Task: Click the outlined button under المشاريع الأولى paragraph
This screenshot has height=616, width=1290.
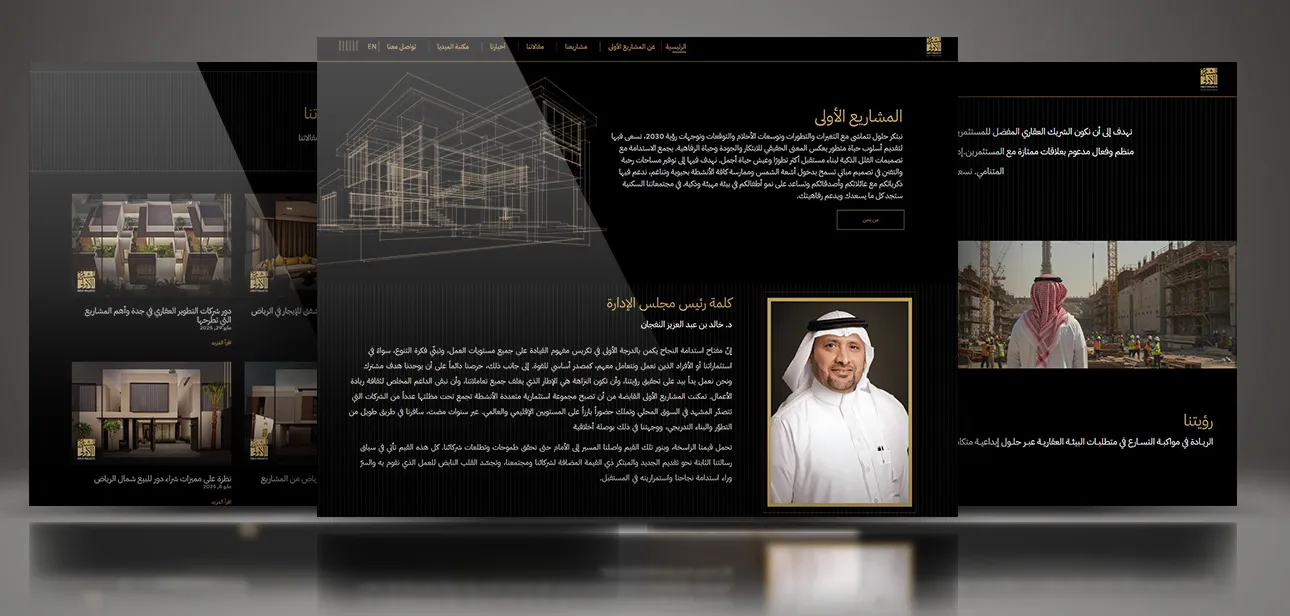Action: [x=870, y=220]
